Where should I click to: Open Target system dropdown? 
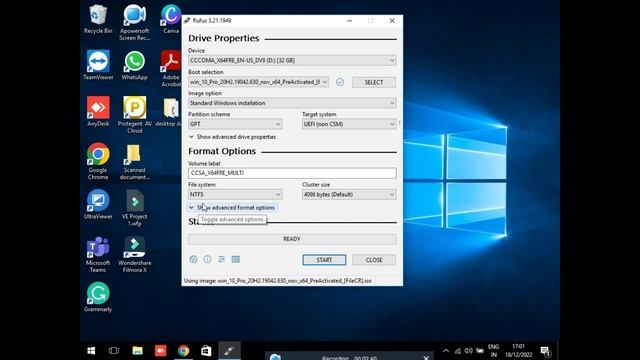349,124
